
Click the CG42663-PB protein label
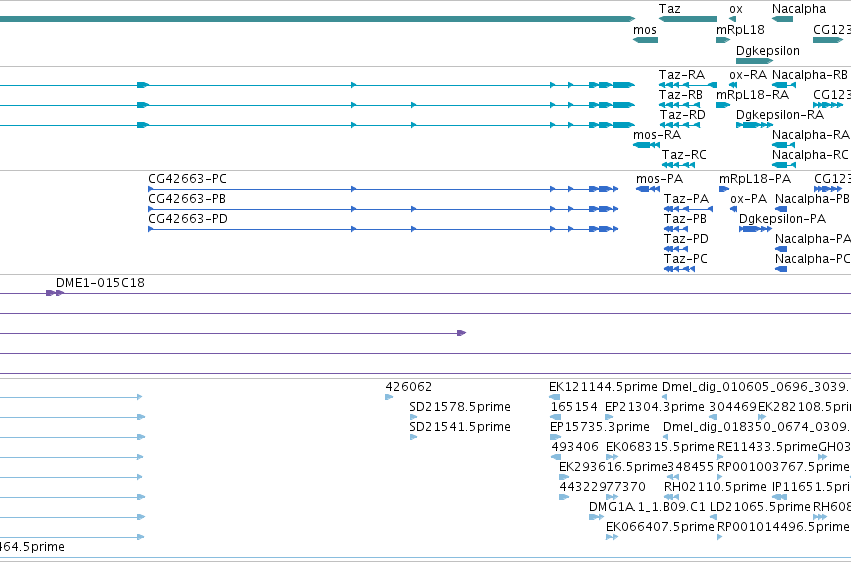(187, 199)
